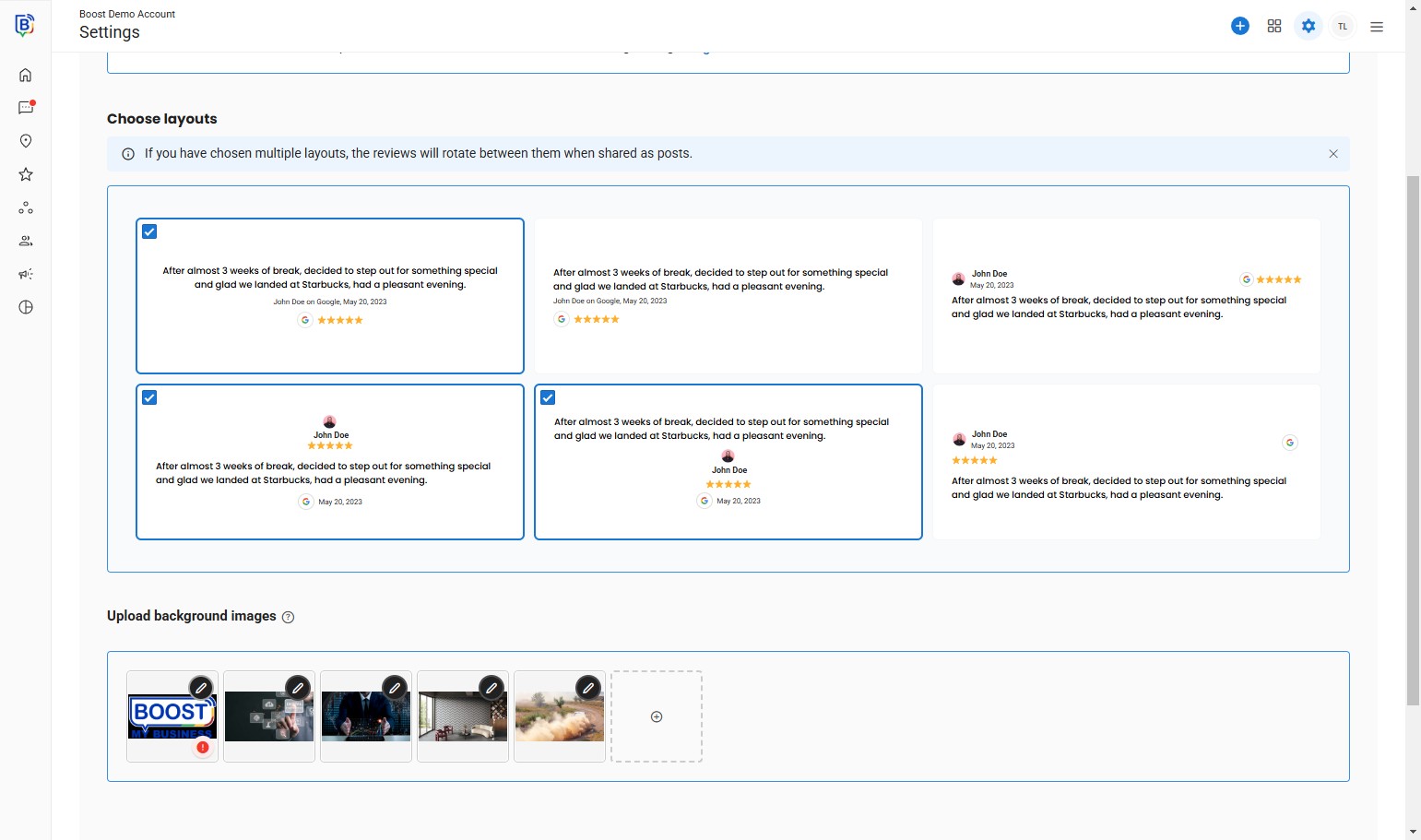The image size is (1421, 840).
Task: Click the desert rally car thumbnail
Action: (x=559, y=717)
